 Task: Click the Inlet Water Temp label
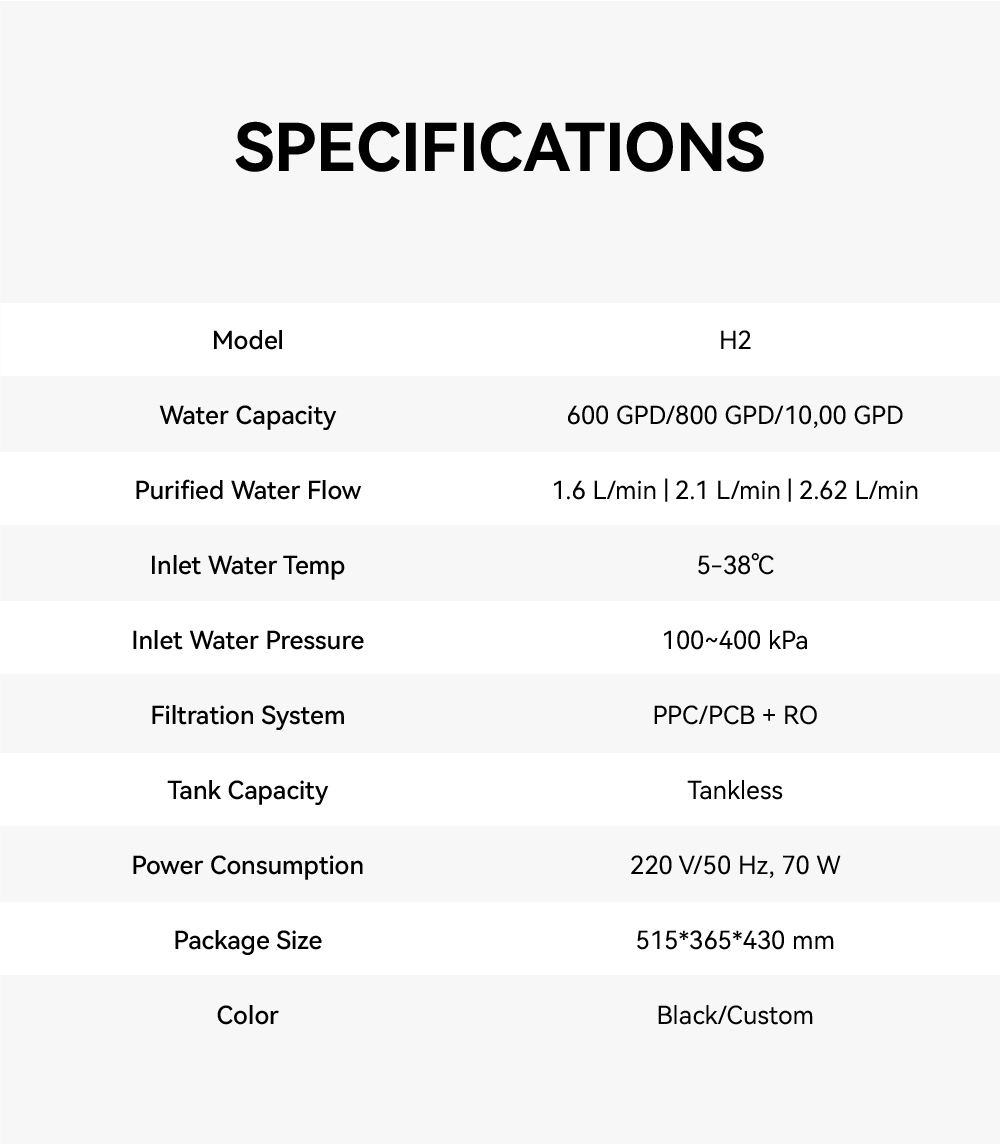[x=248, y=565]
